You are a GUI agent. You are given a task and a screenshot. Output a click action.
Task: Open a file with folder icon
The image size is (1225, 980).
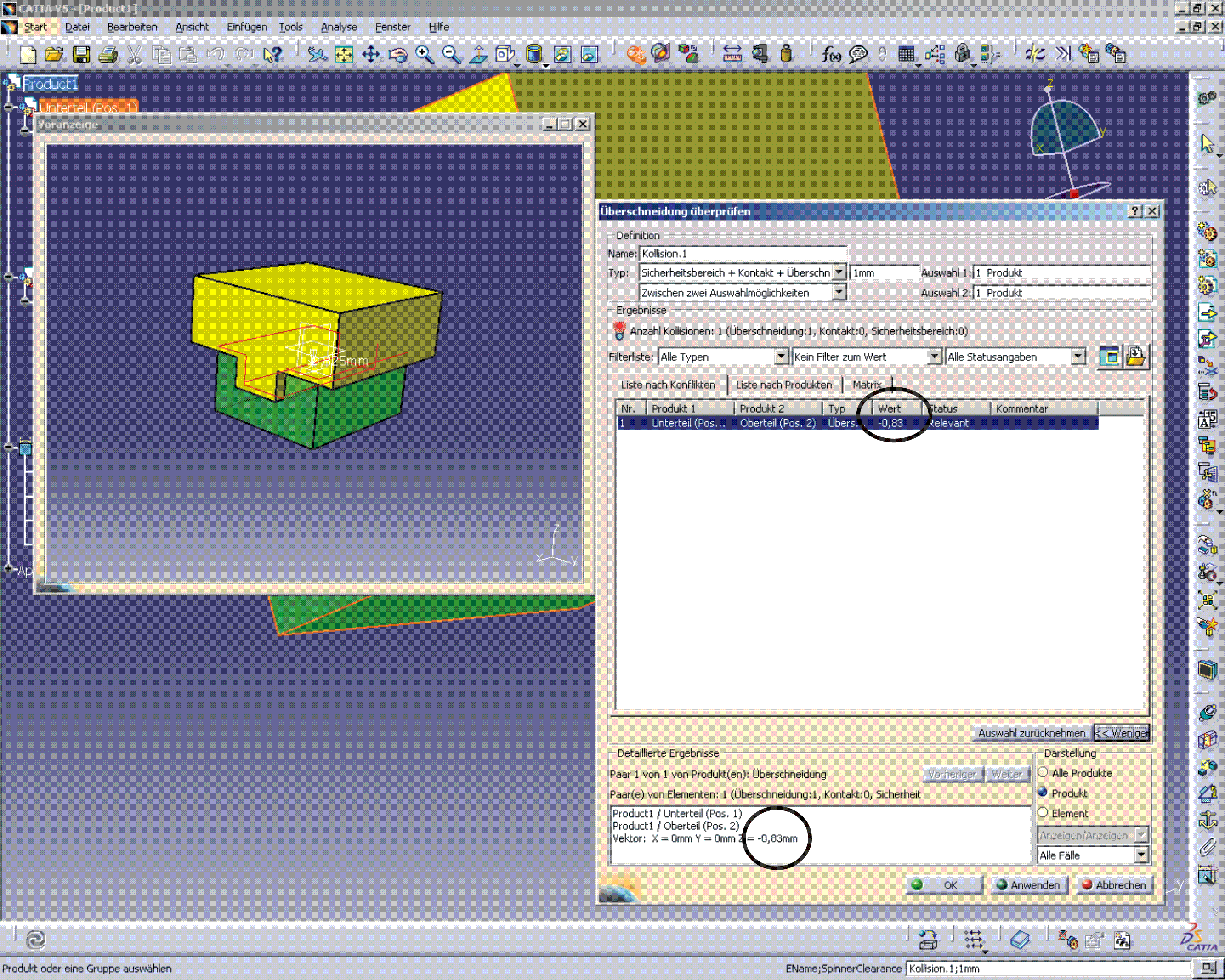click(54, 55)
